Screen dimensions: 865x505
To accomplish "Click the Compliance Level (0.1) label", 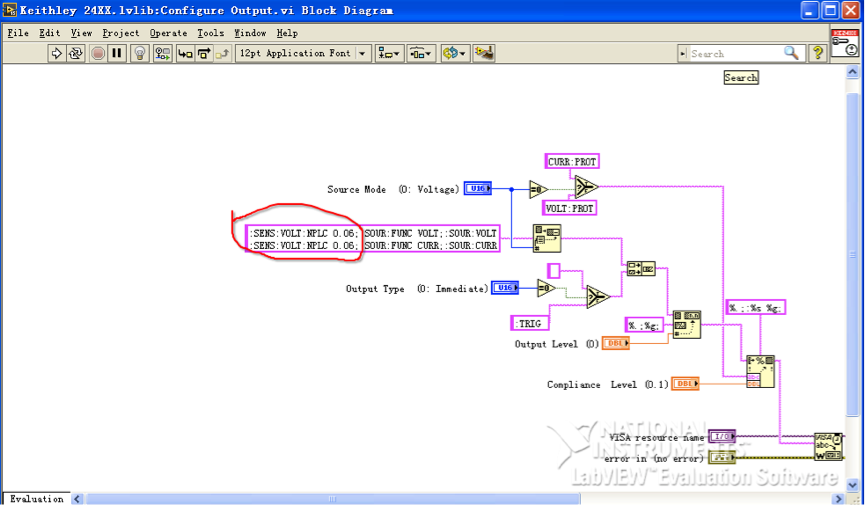I will [607, 384].
